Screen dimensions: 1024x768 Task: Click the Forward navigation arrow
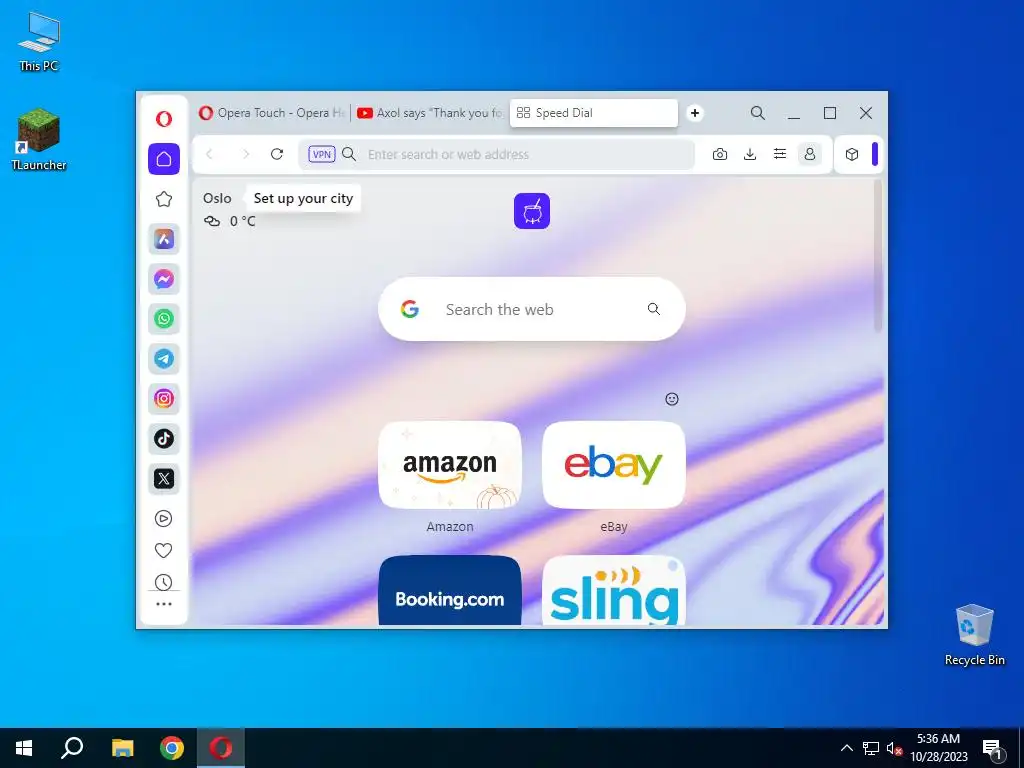click(x=246, y=154)
